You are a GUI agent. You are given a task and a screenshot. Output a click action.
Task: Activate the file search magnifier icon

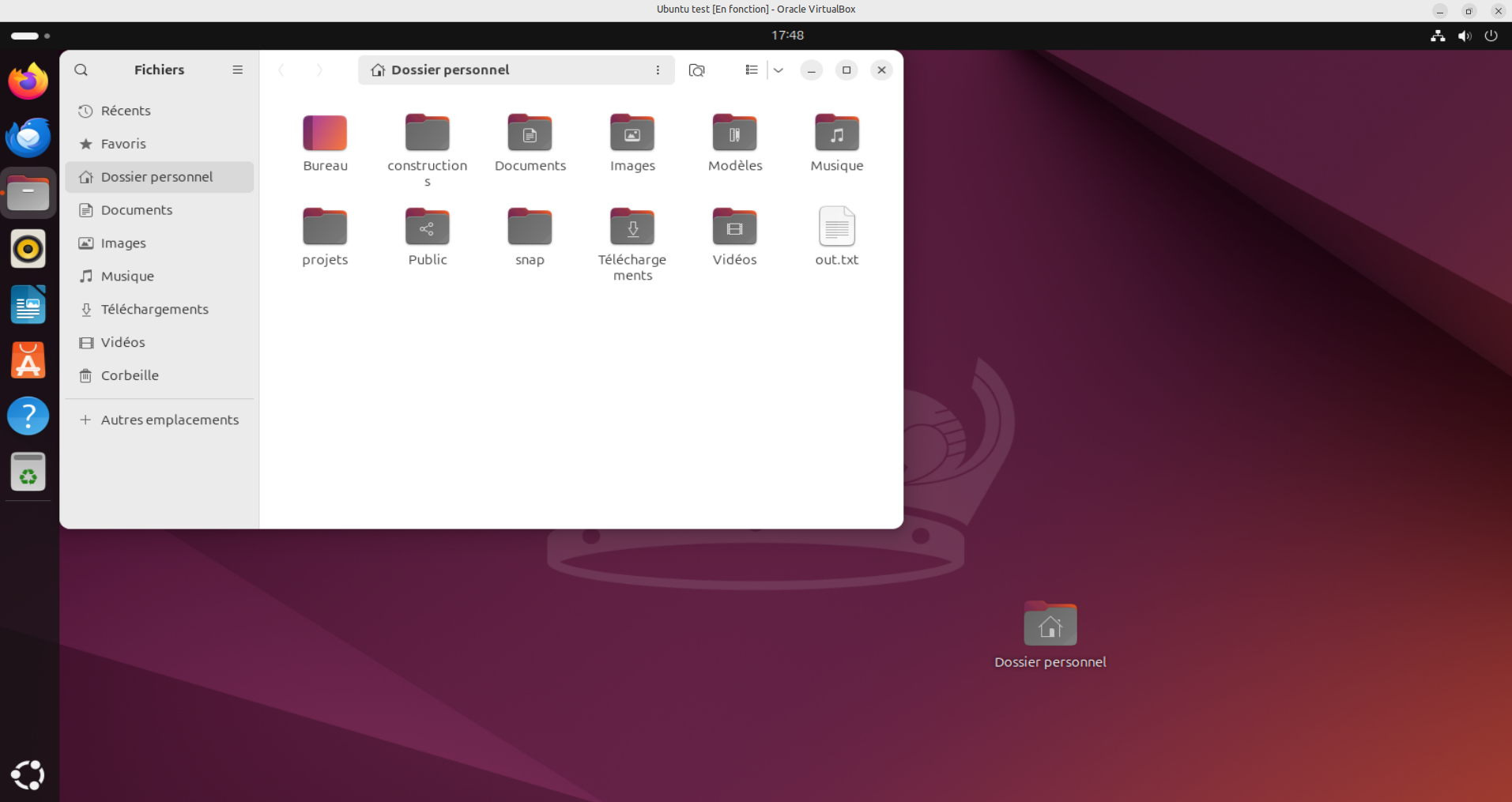81,70
